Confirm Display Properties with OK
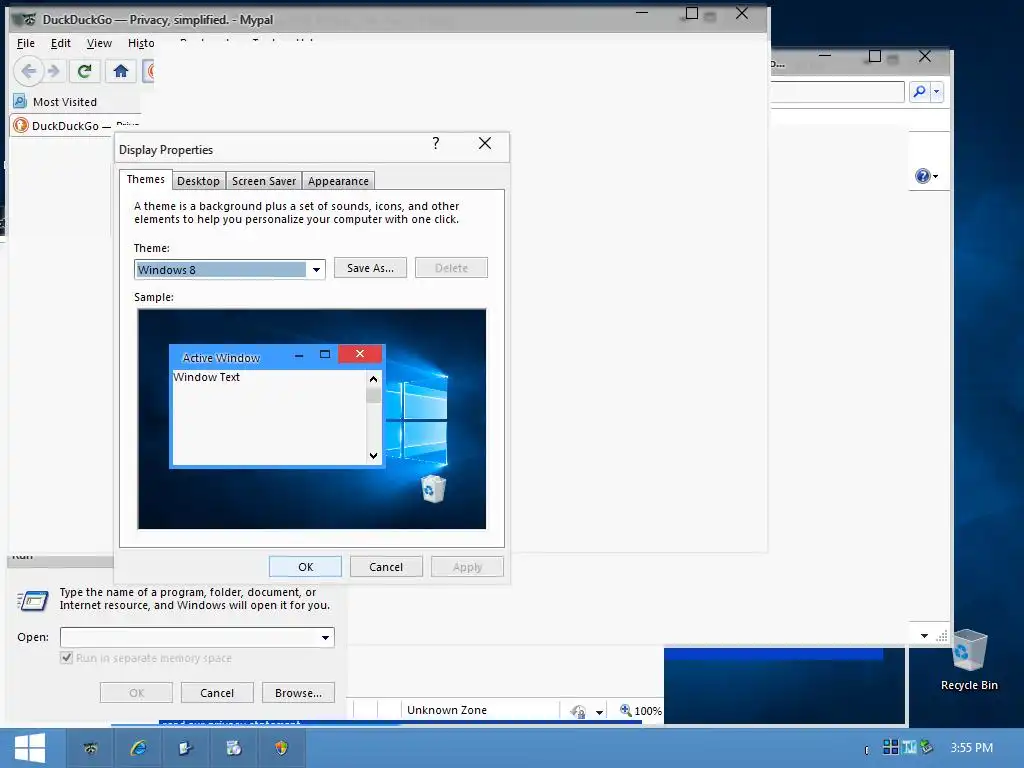 click(306, 567)
